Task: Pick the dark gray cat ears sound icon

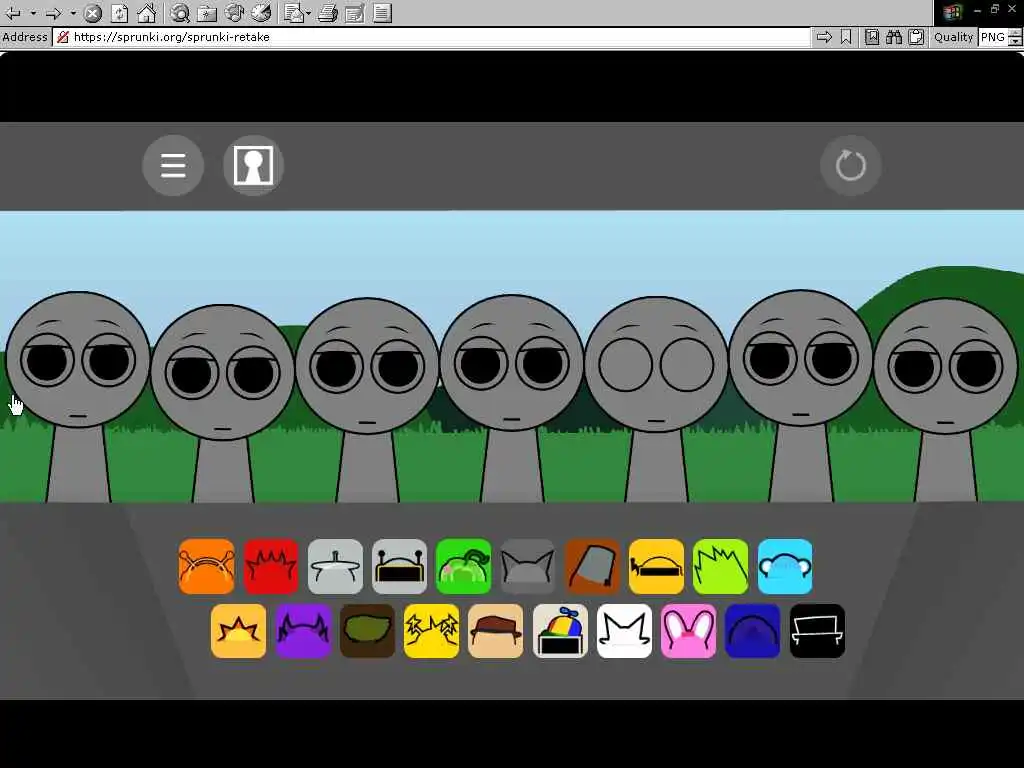Action: point(528,566)
